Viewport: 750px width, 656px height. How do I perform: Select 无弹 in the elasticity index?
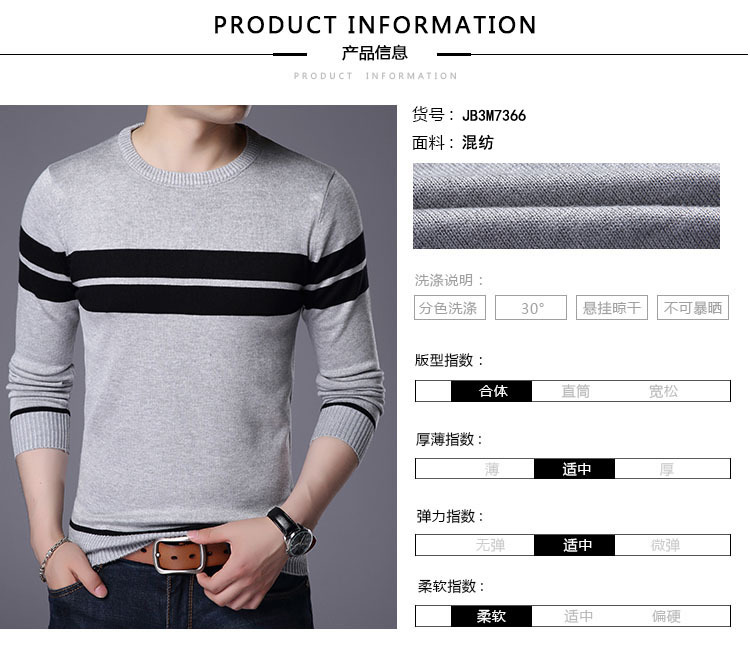490,545
